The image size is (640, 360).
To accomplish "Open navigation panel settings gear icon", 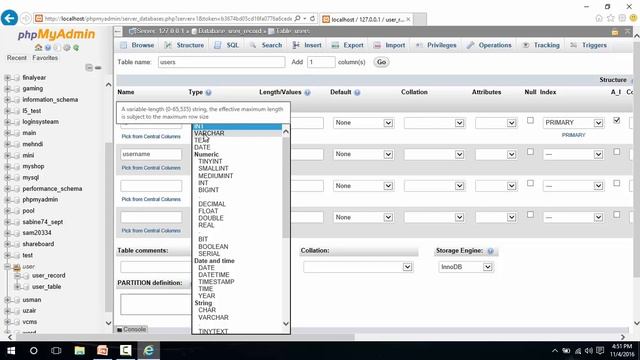I will 67,47.
